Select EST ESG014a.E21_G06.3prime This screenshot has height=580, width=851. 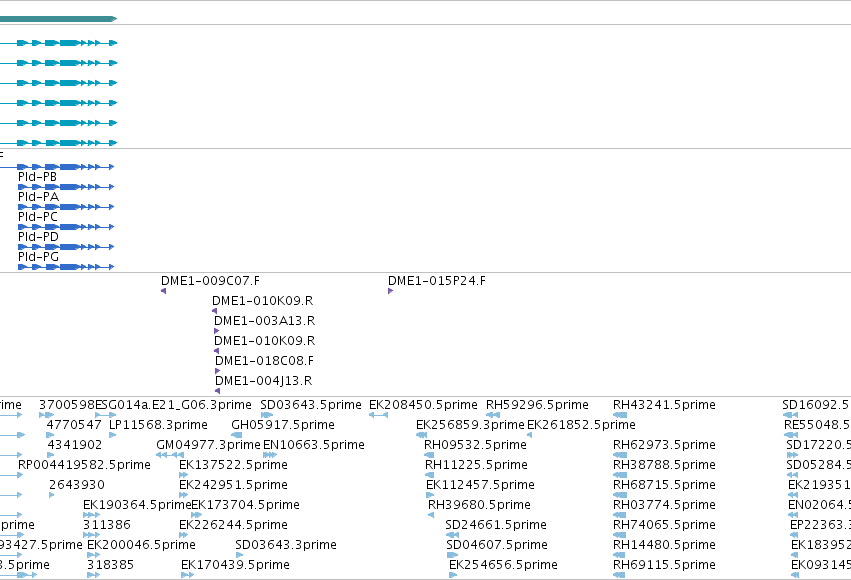174,405
